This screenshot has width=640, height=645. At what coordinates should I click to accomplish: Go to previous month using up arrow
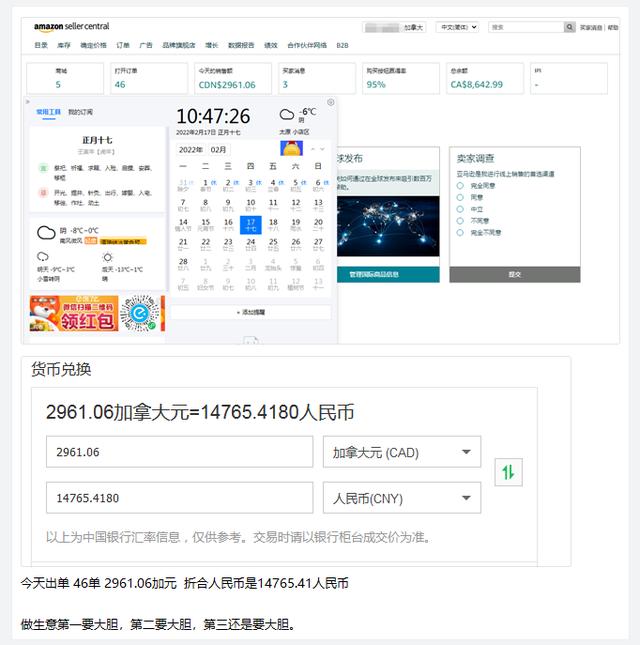[x=313, y=149]
